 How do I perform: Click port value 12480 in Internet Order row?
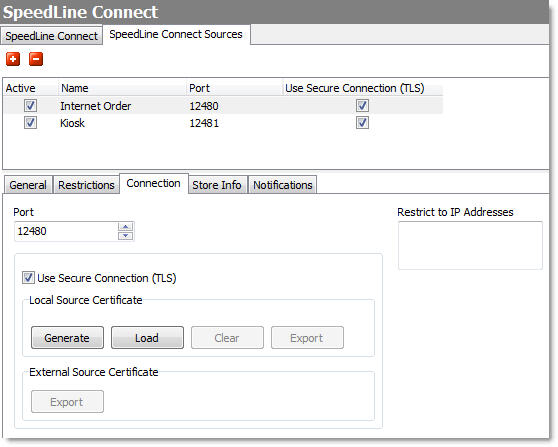coord(204,106)
